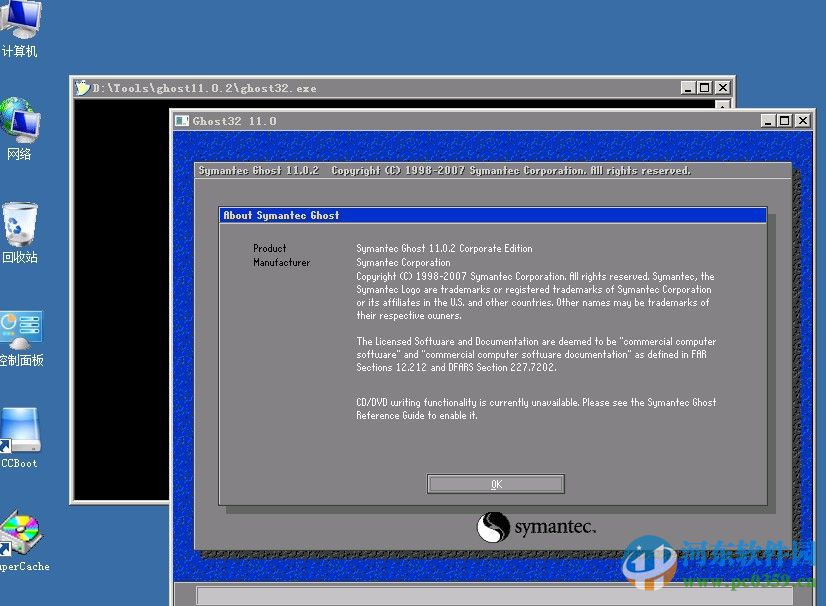Open system menu icon of Ghost32 11.0 window
Screen dimensions: 826x606
(182, 121)
